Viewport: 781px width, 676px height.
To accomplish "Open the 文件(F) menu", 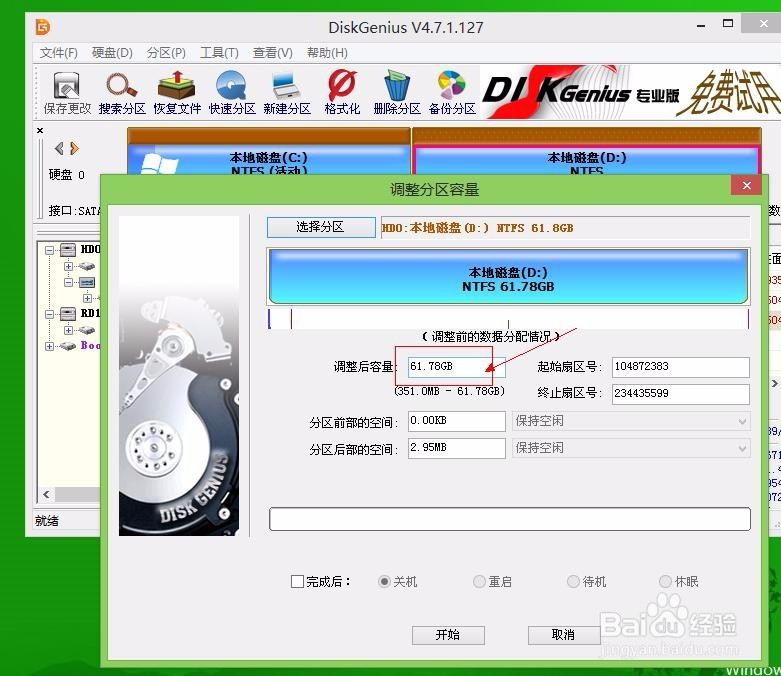I will (x=59, y=52).
